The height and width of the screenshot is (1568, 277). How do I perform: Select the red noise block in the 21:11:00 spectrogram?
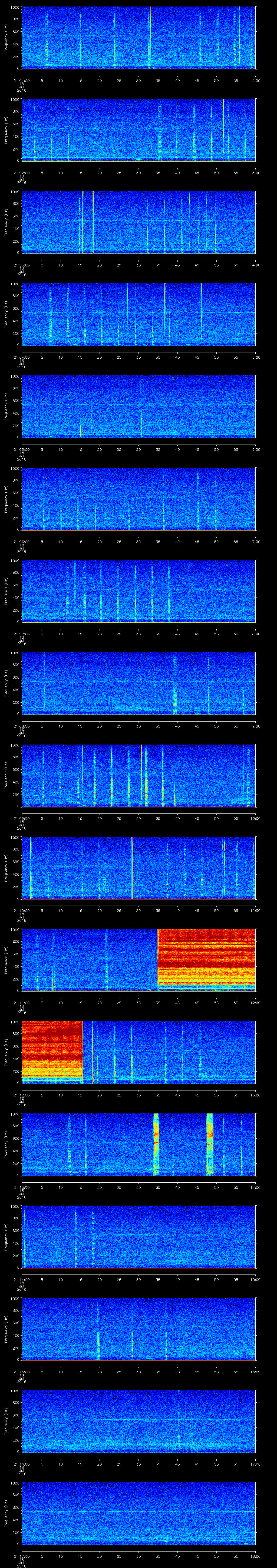click(206, 958)
